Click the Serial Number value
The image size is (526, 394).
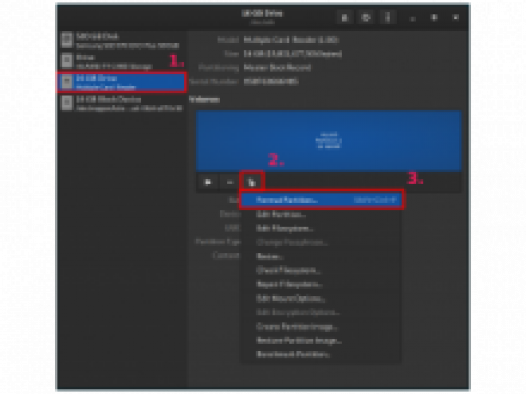[x=271, y=81]
